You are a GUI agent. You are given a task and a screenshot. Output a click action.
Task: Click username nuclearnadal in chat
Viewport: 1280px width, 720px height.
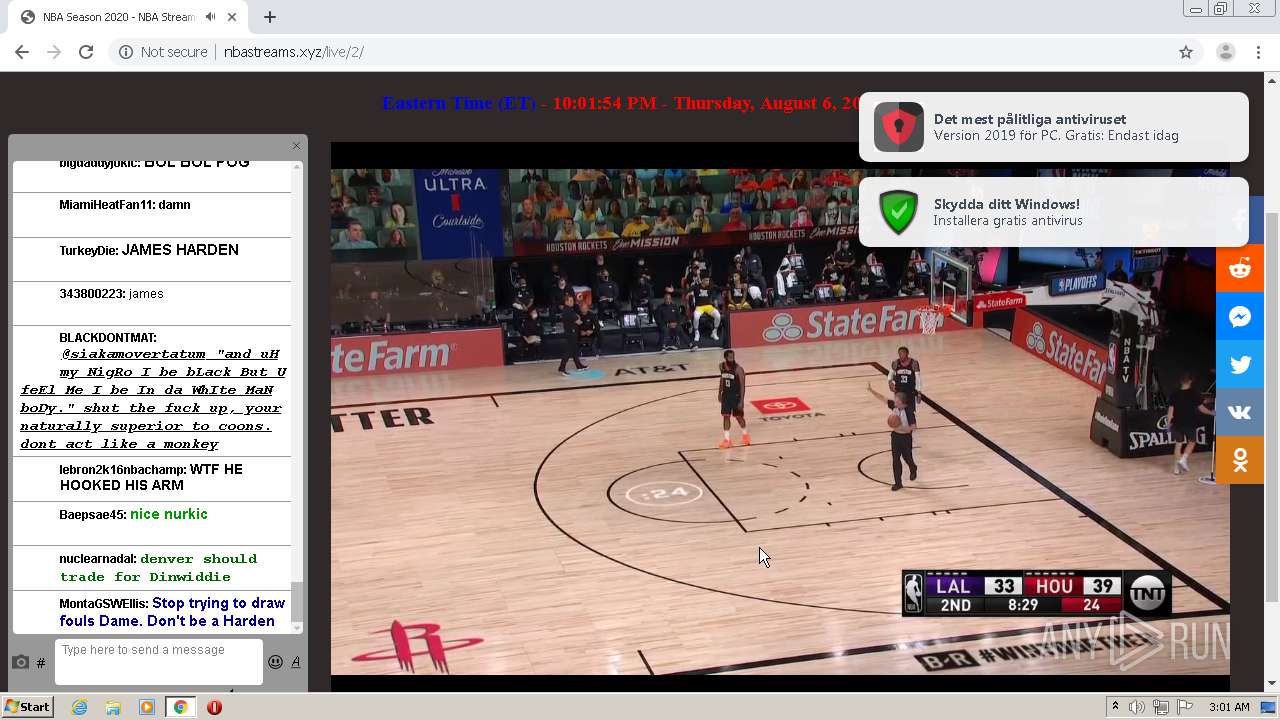click(97, 559)
